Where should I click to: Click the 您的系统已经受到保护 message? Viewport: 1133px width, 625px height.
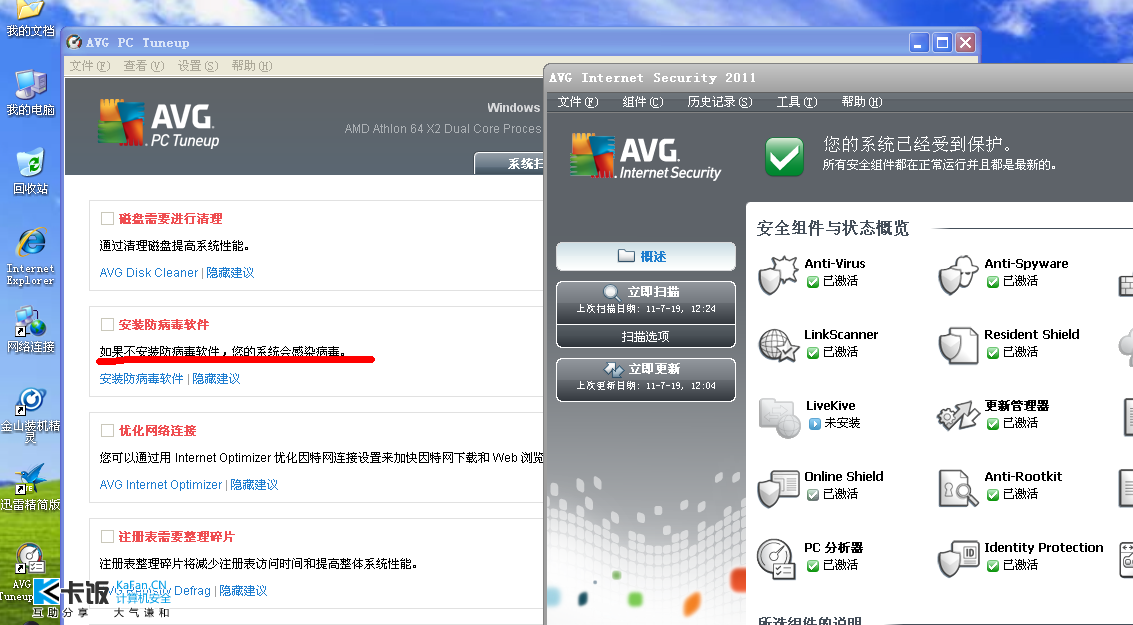click(x=917, y=145)
